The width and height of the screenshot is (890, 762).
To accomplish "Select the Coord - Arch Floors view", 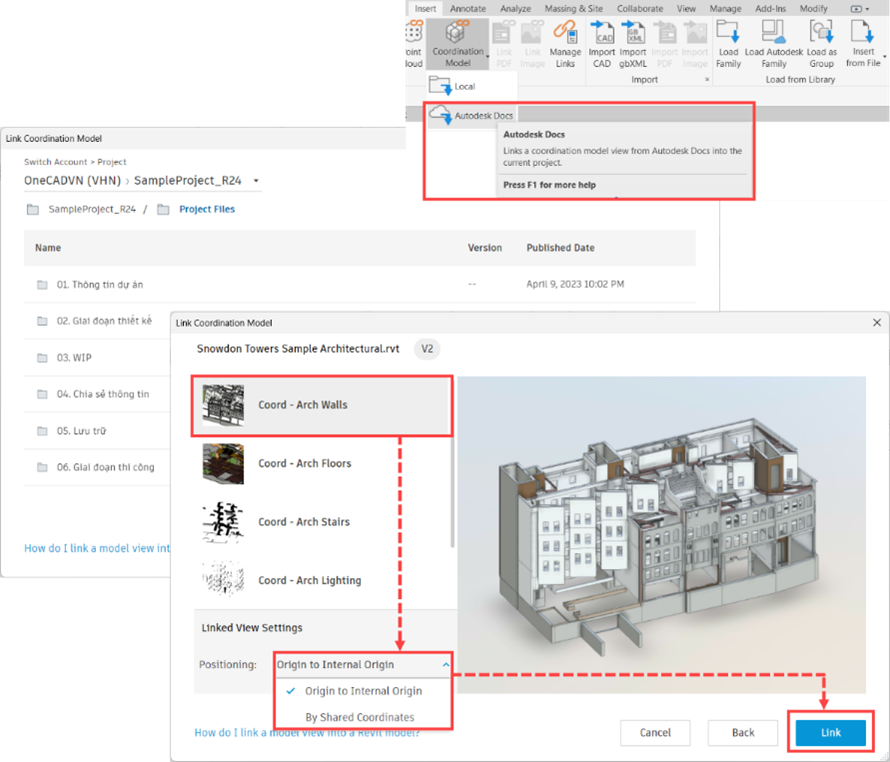I will 322,463.
